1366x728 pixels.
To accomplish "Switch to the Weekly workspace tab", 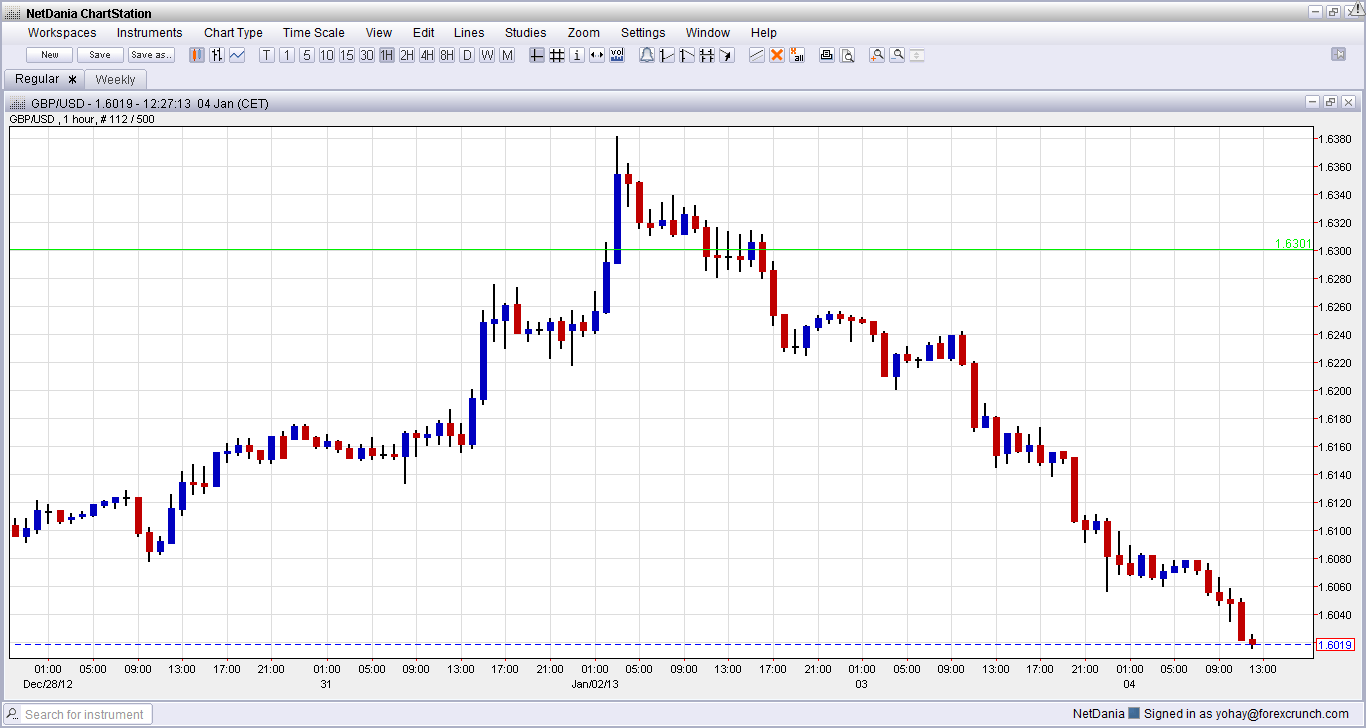I will pos(115,80).
